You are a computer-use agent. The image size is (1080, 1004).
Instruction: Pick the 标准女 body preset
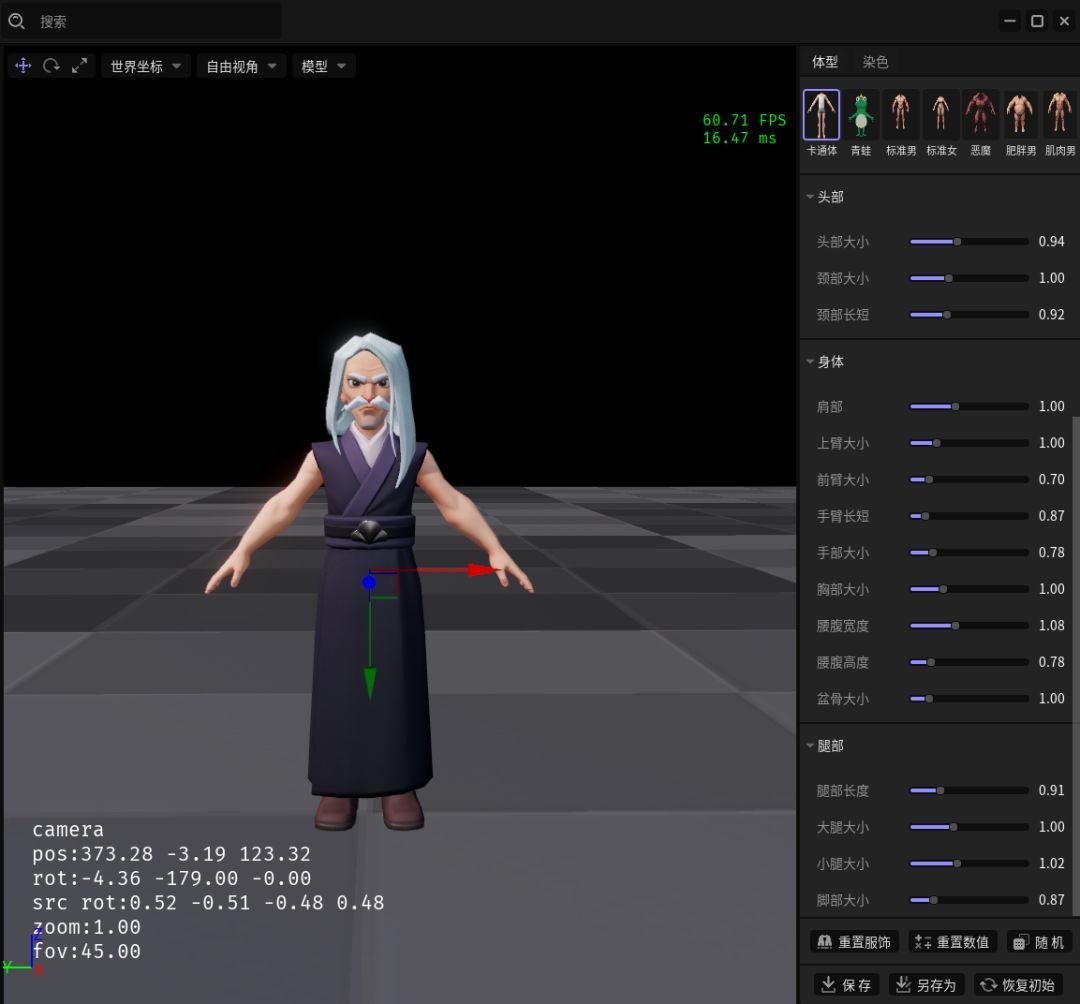(940, 122)
